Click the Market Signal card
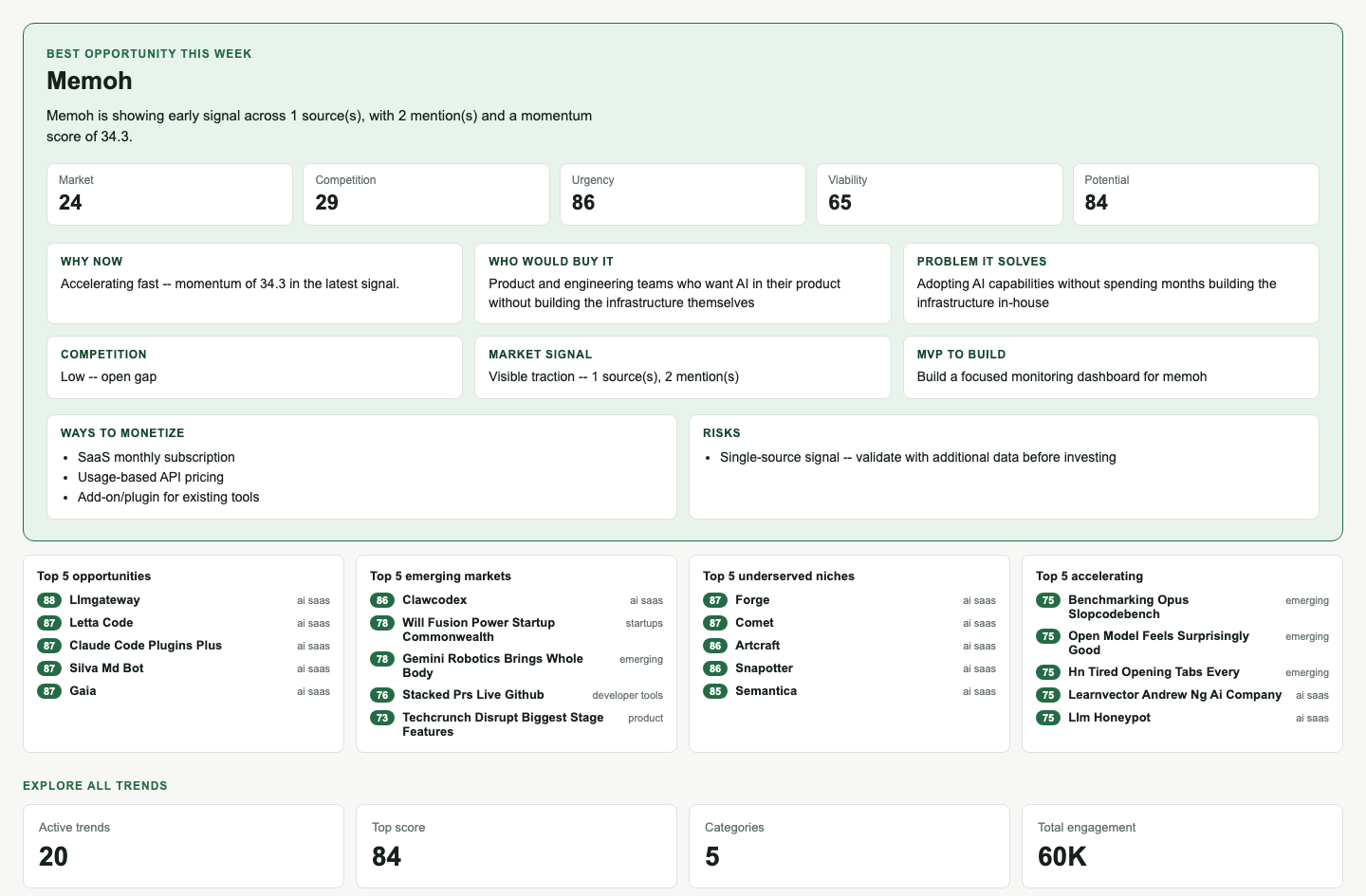 pos(683,367)
